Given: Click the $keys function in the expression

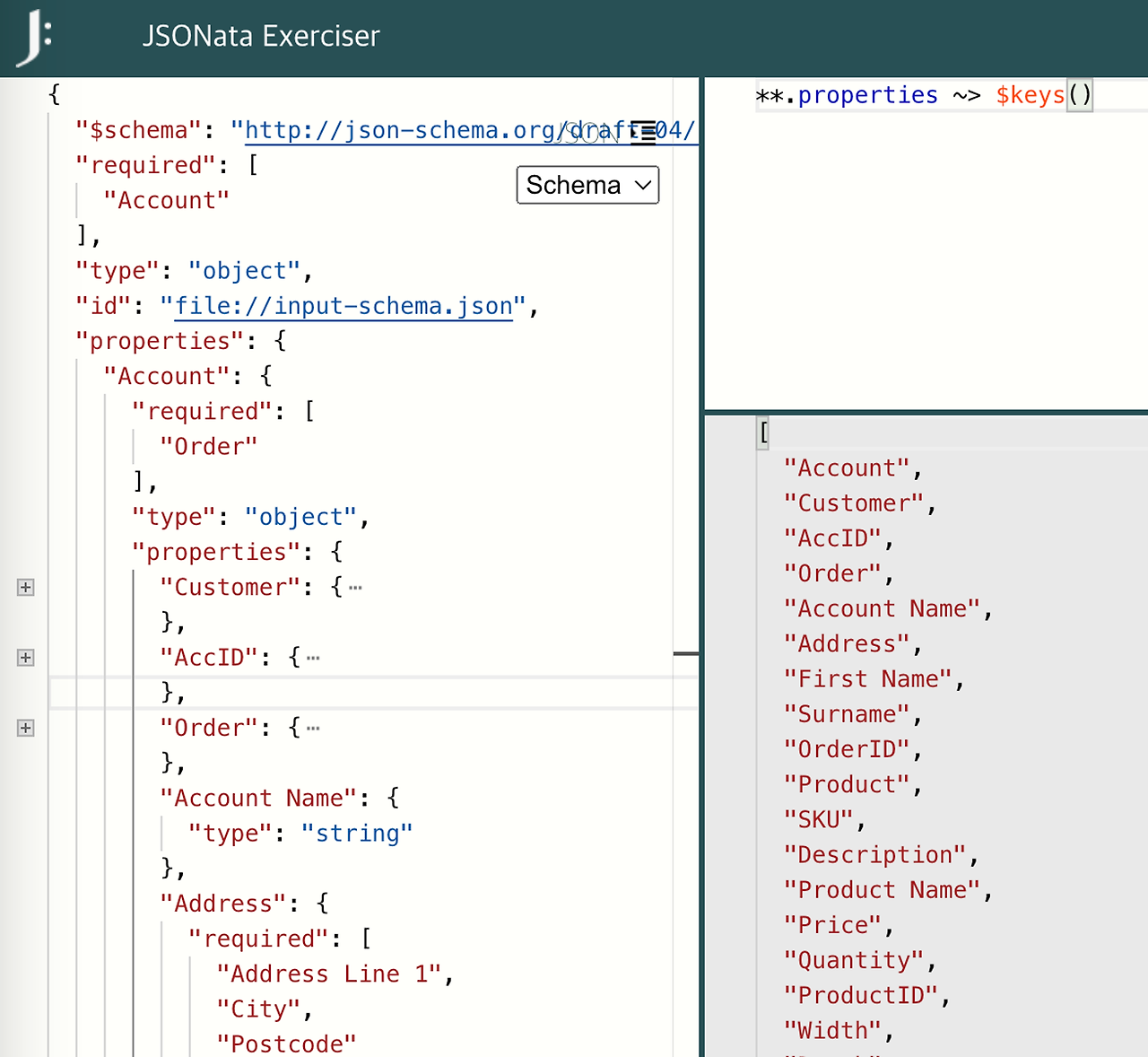Looking at the screenshot, I should pyautogui.click(x=1030, y=94).
